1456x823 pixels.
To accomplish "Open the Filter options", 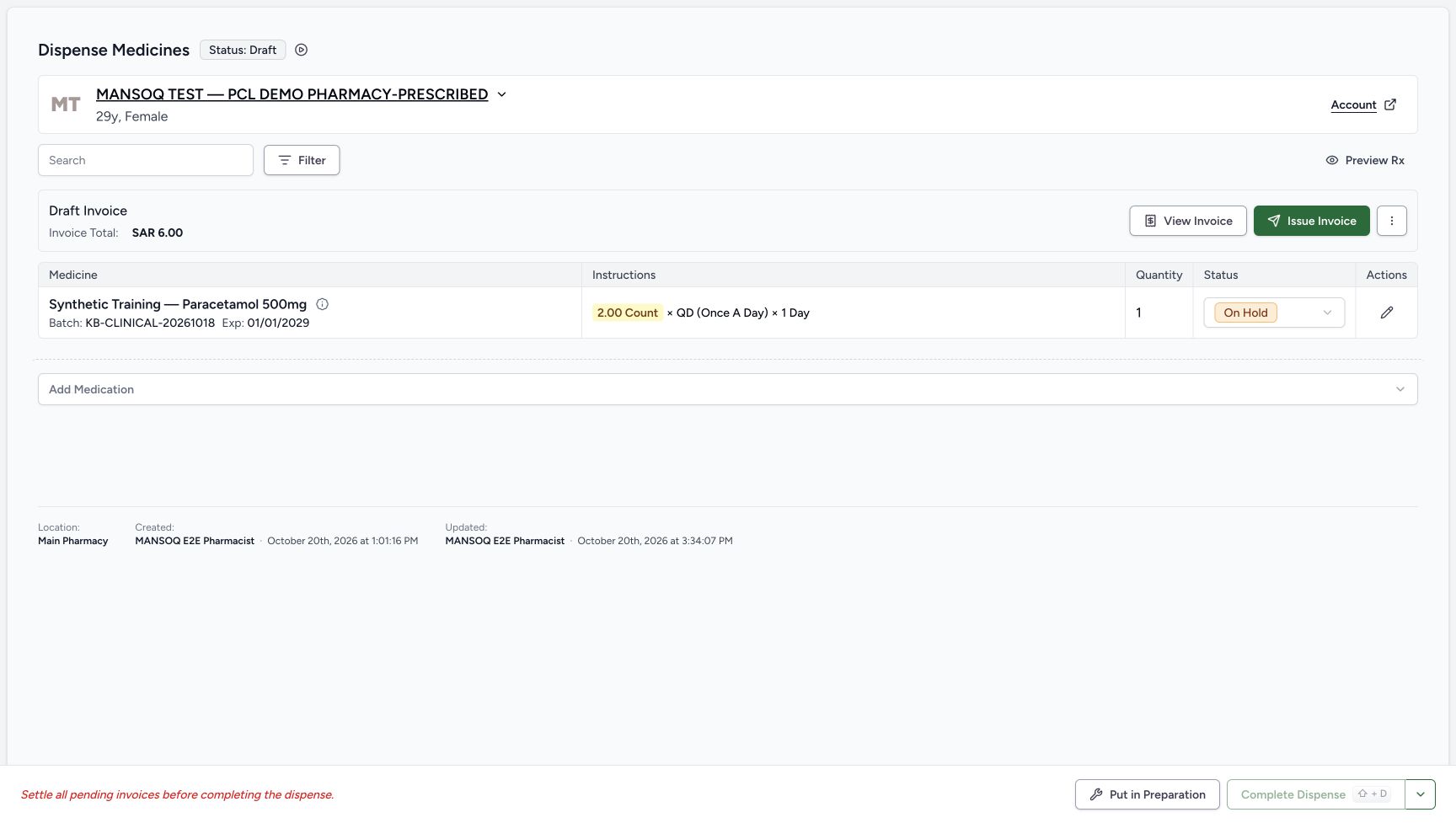I will pos(302,160).
